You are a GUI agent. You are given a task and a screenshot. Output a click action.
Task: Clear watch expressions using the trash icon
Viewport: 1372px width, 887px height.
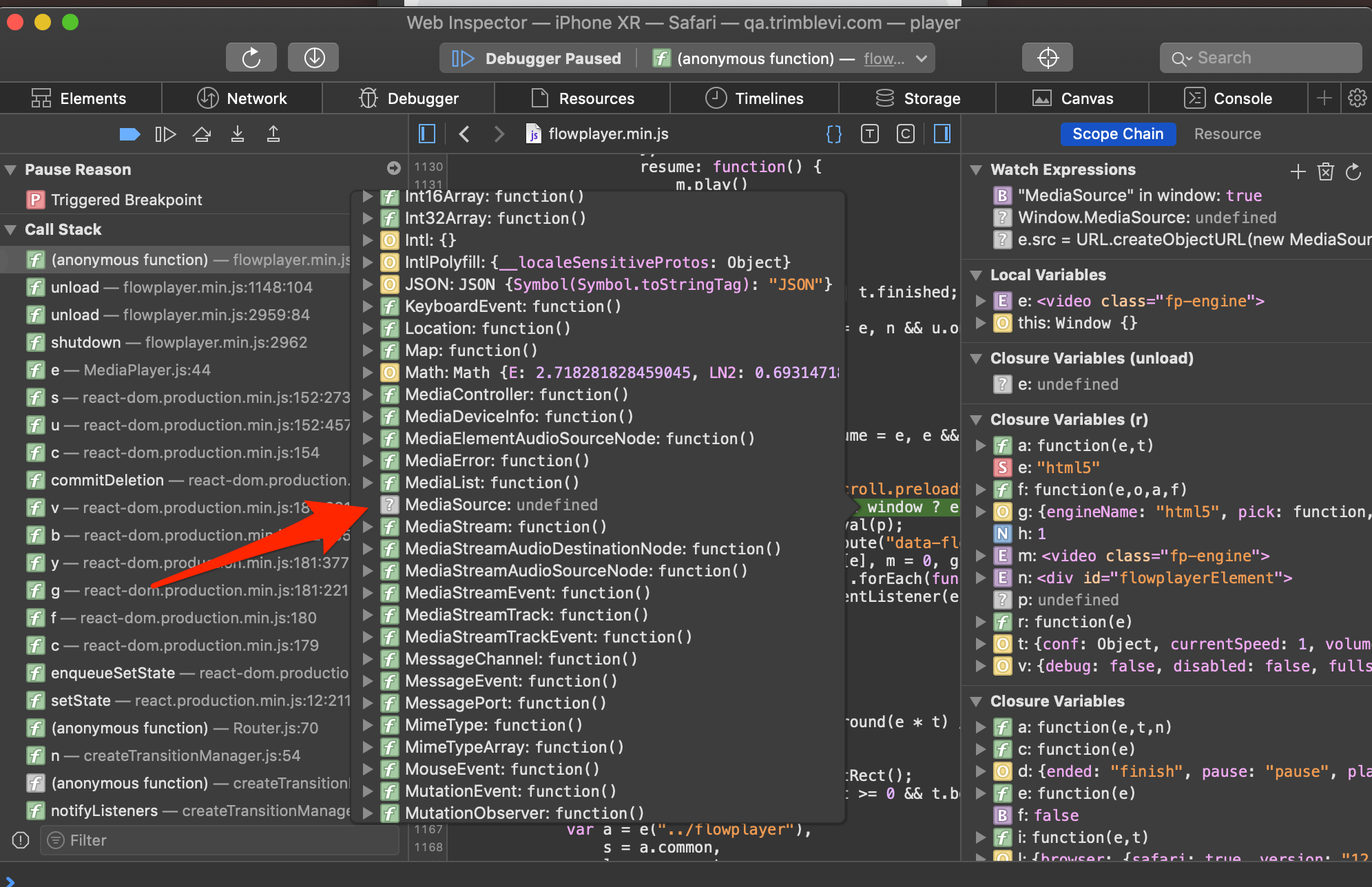(x=1327, y=171)
